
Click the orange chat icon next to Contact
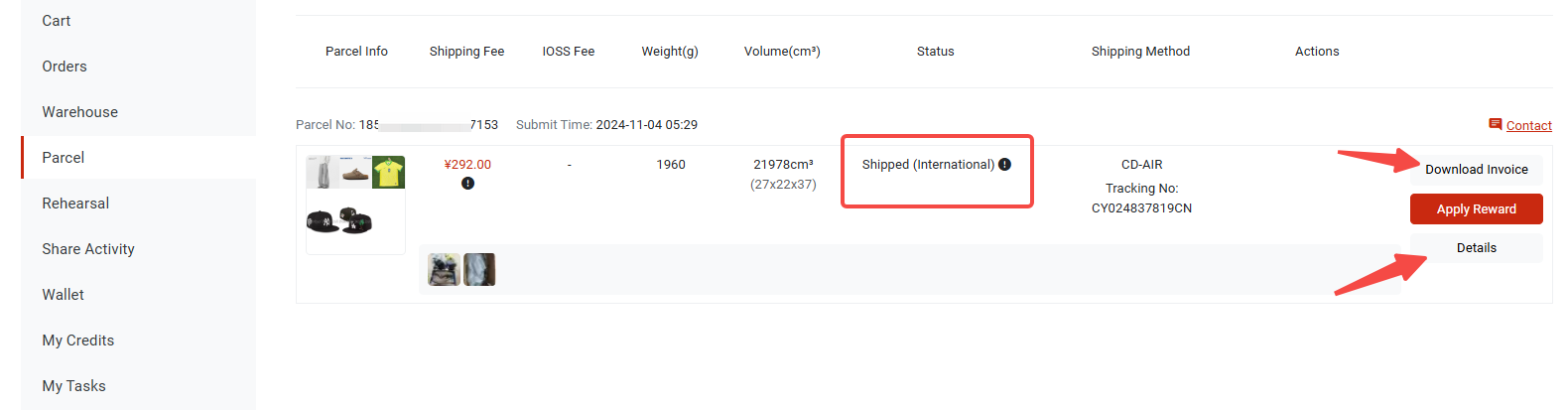[x=1495, y=124]
